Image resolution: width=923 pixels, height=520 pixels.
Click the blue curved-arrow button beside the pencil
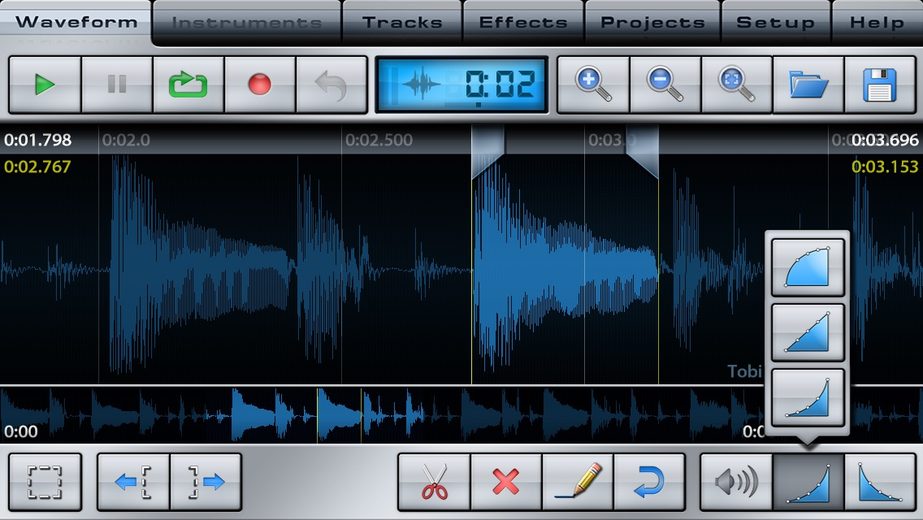649,482
